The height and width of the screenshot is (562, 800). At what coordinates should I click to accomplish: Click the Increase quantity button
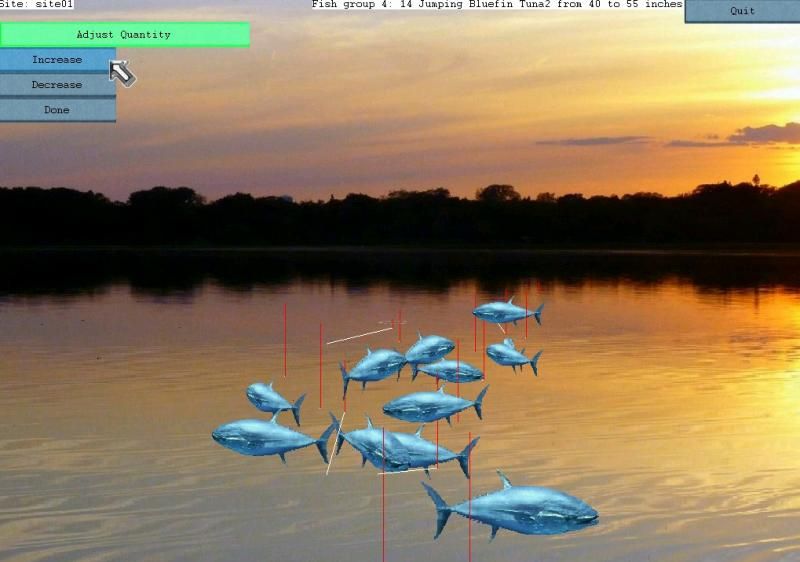(x=58, y=60)
